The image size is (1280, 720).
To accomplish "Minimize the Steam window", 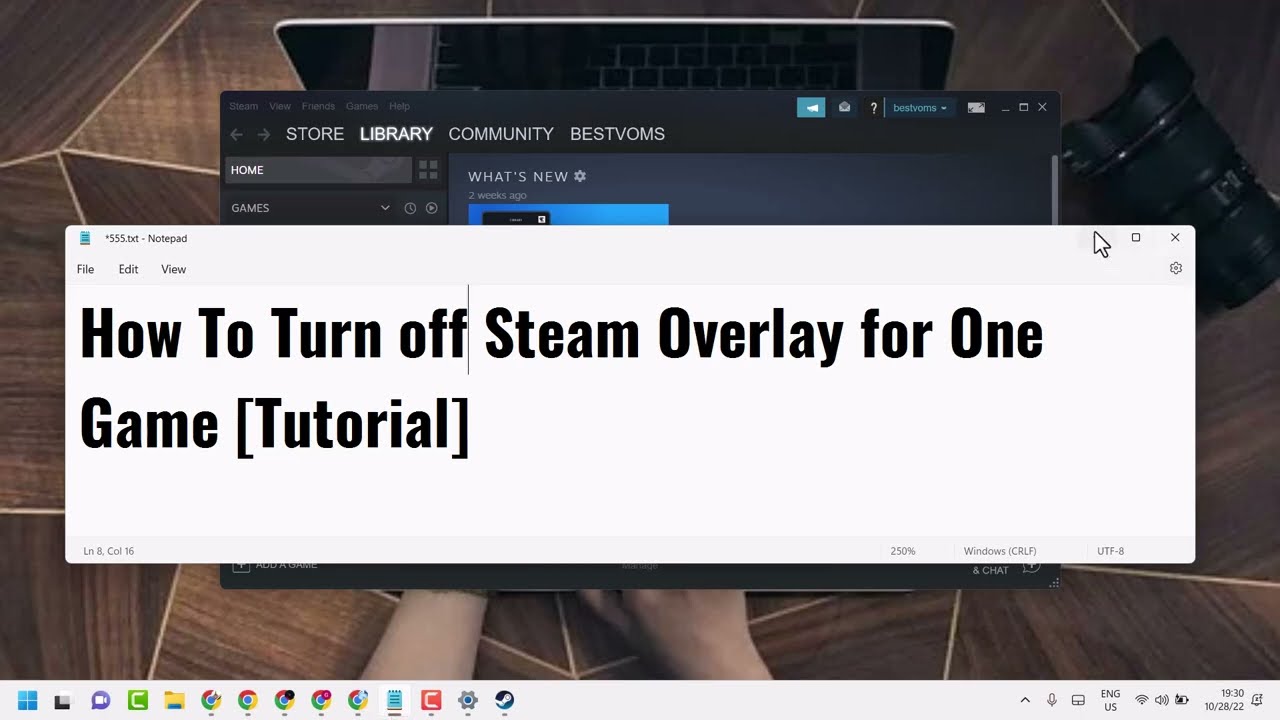I will (x=1005, y=107).
